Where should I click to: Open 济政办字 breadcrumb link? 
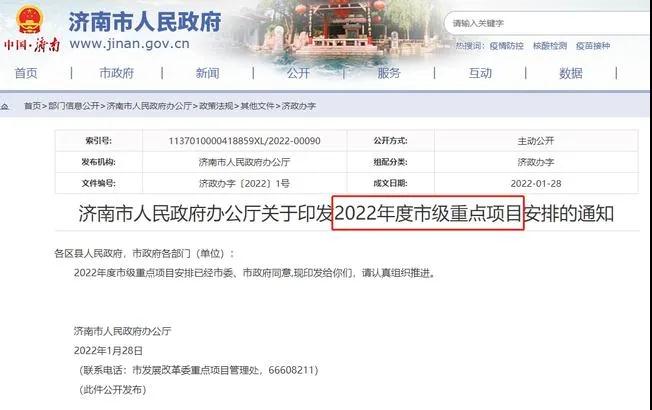[299, 106]
